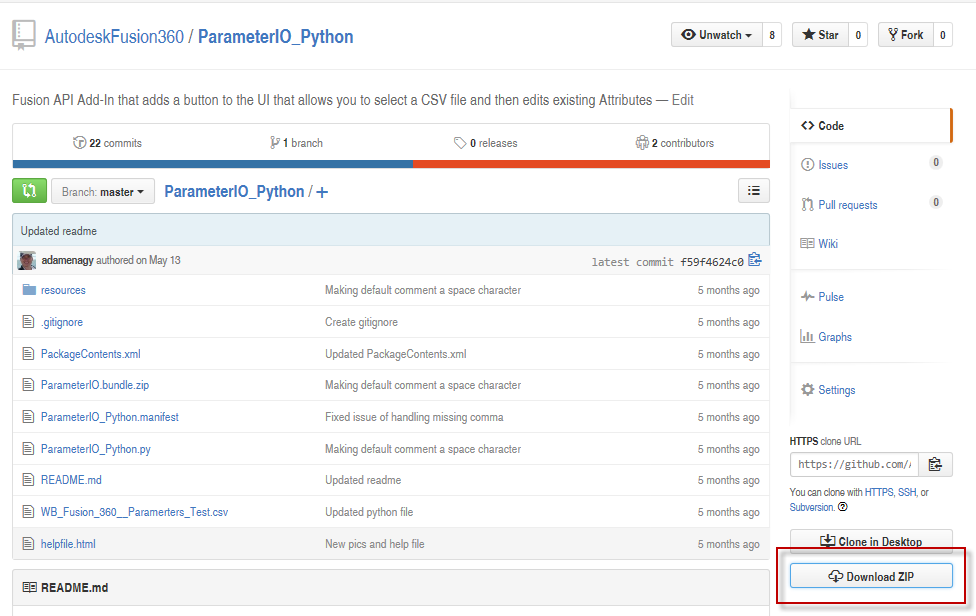
Task: Click adamenagy's avatar thumbnail
Action: [x=27, y=261]
